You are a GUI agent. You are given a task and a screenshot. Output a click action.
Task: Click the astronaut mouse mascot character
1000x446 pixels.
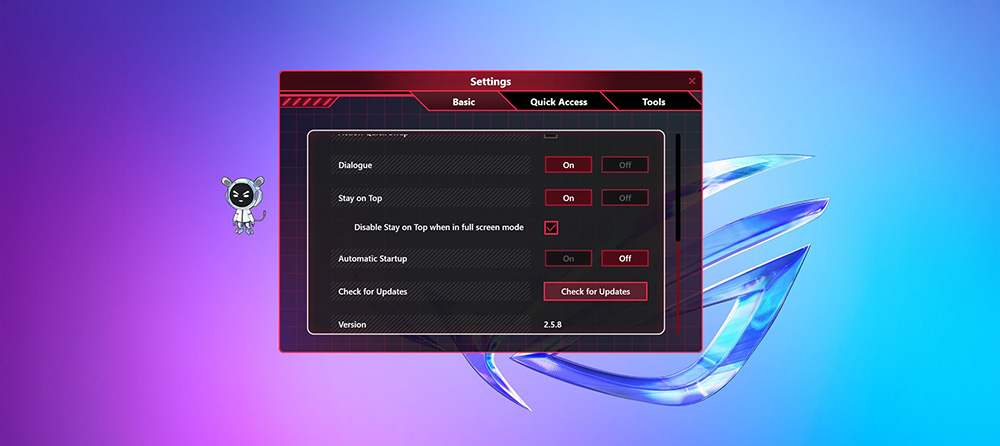tap(242, 205)
